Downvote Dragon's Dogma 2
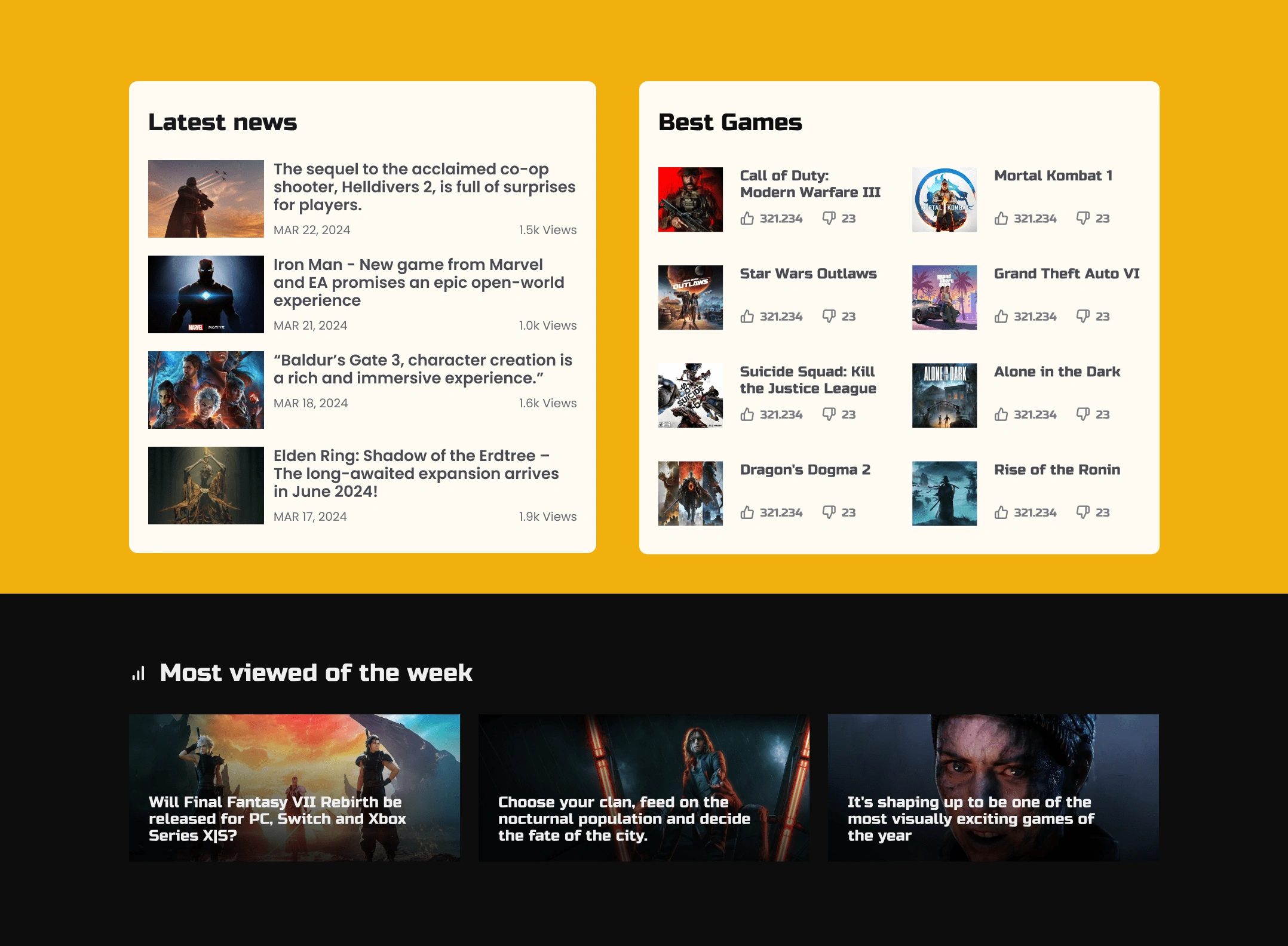 829,512
